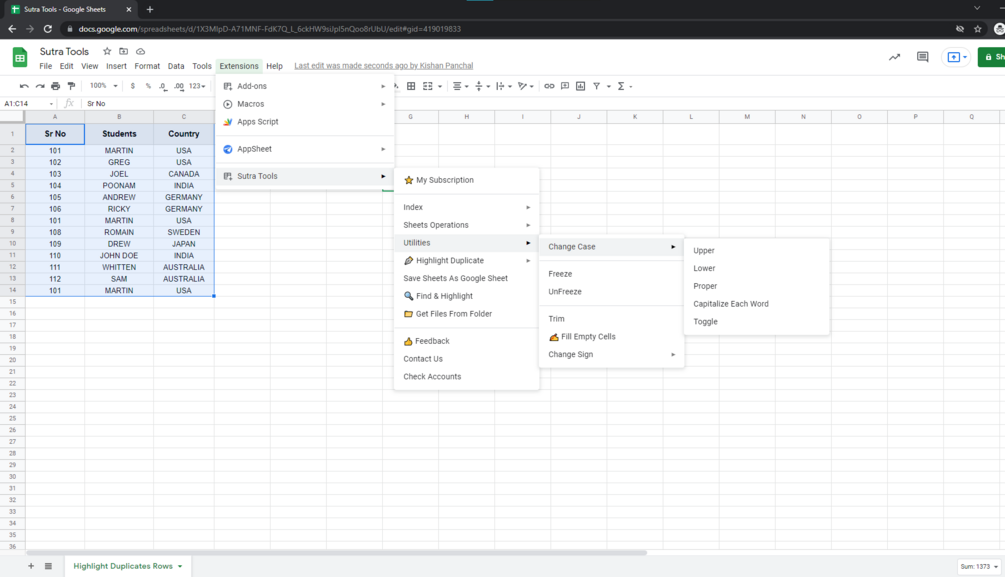
Task: Click the text rotation icon
Action: pyautogui.click(x=522, y=86)
